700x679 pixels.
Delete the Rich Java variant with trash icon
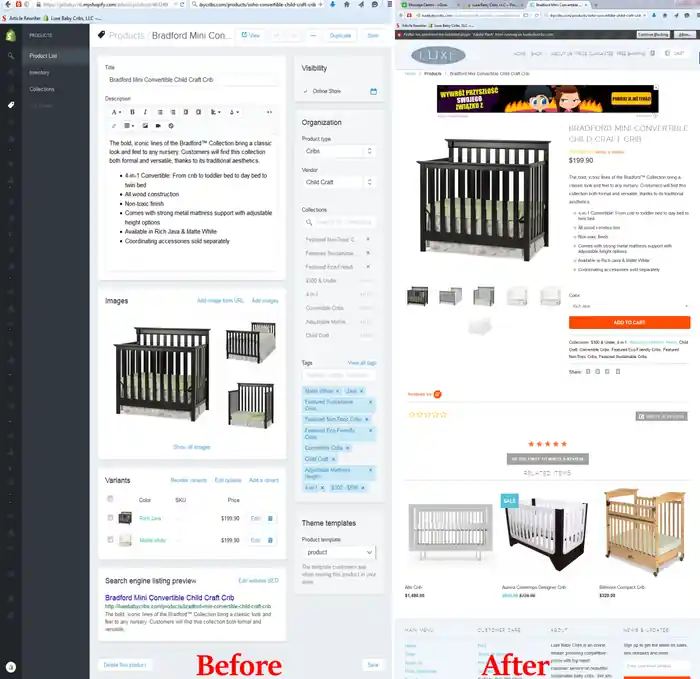270,518
